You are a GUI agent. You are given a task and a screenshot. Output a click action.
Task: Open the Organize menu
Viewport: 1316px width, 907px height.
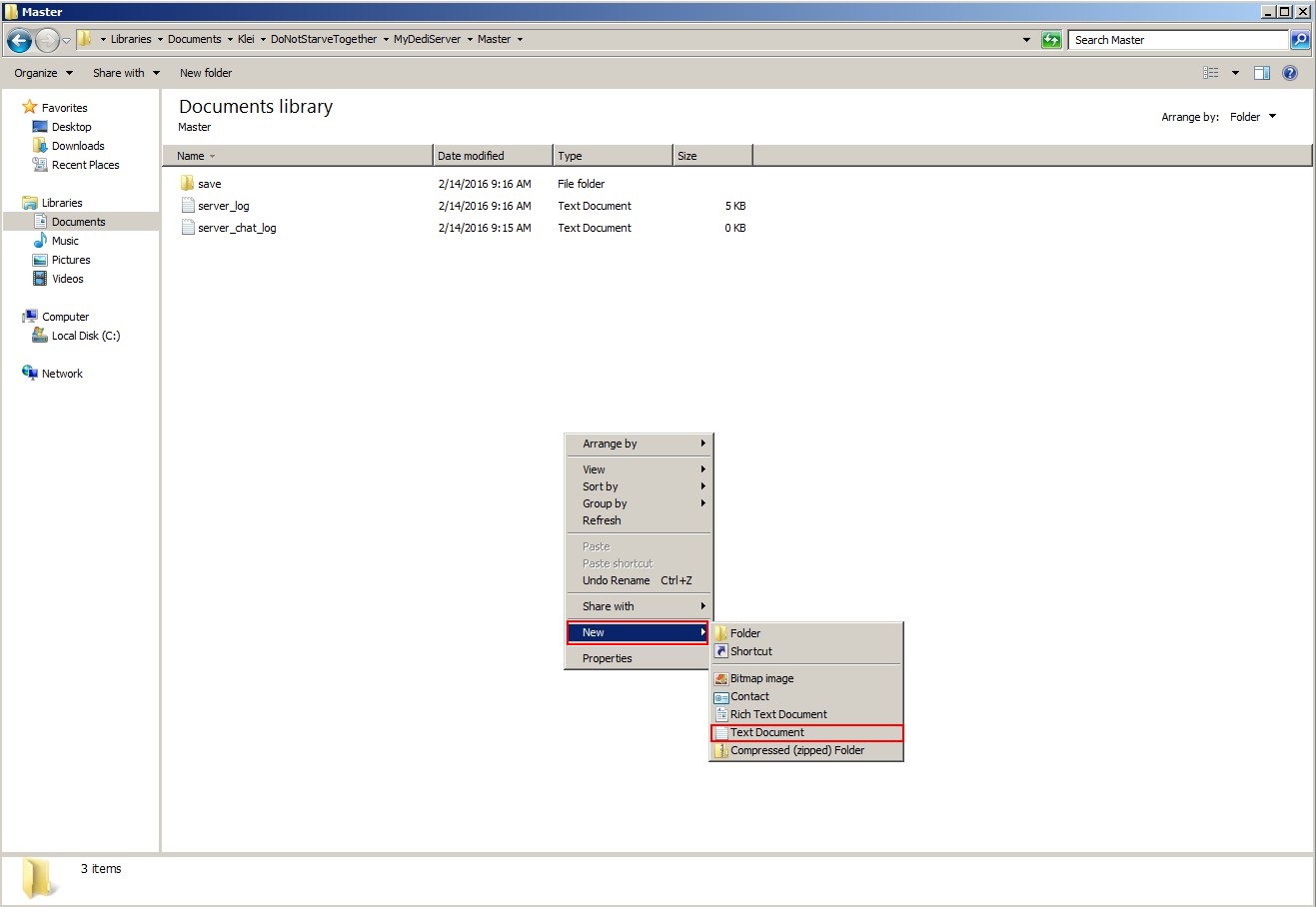click(43, 73)
